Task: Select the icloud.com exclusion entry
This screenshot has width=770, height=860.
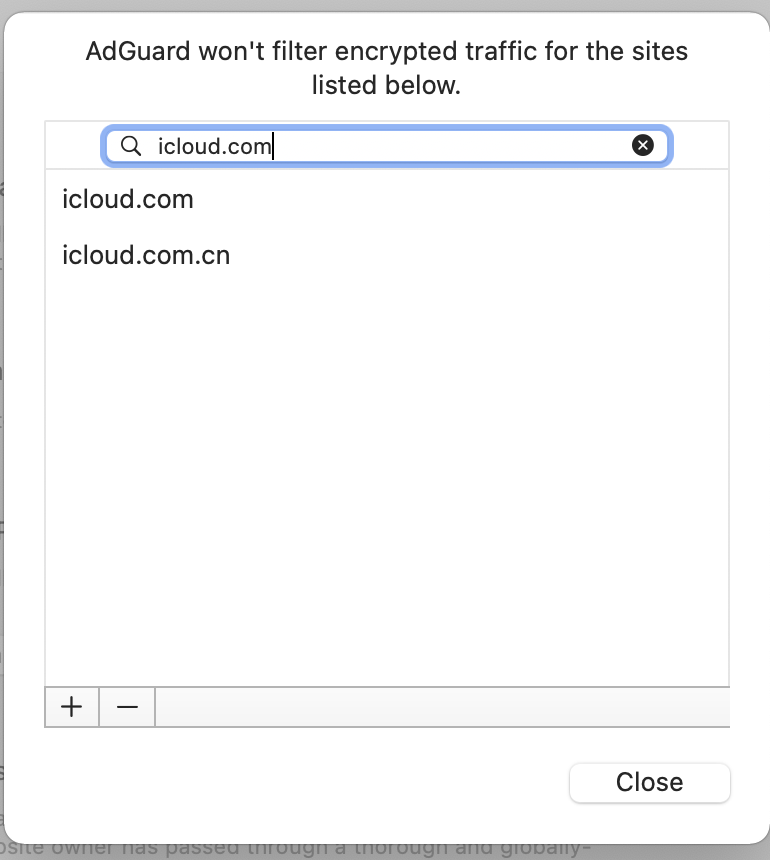Action: 127,199
